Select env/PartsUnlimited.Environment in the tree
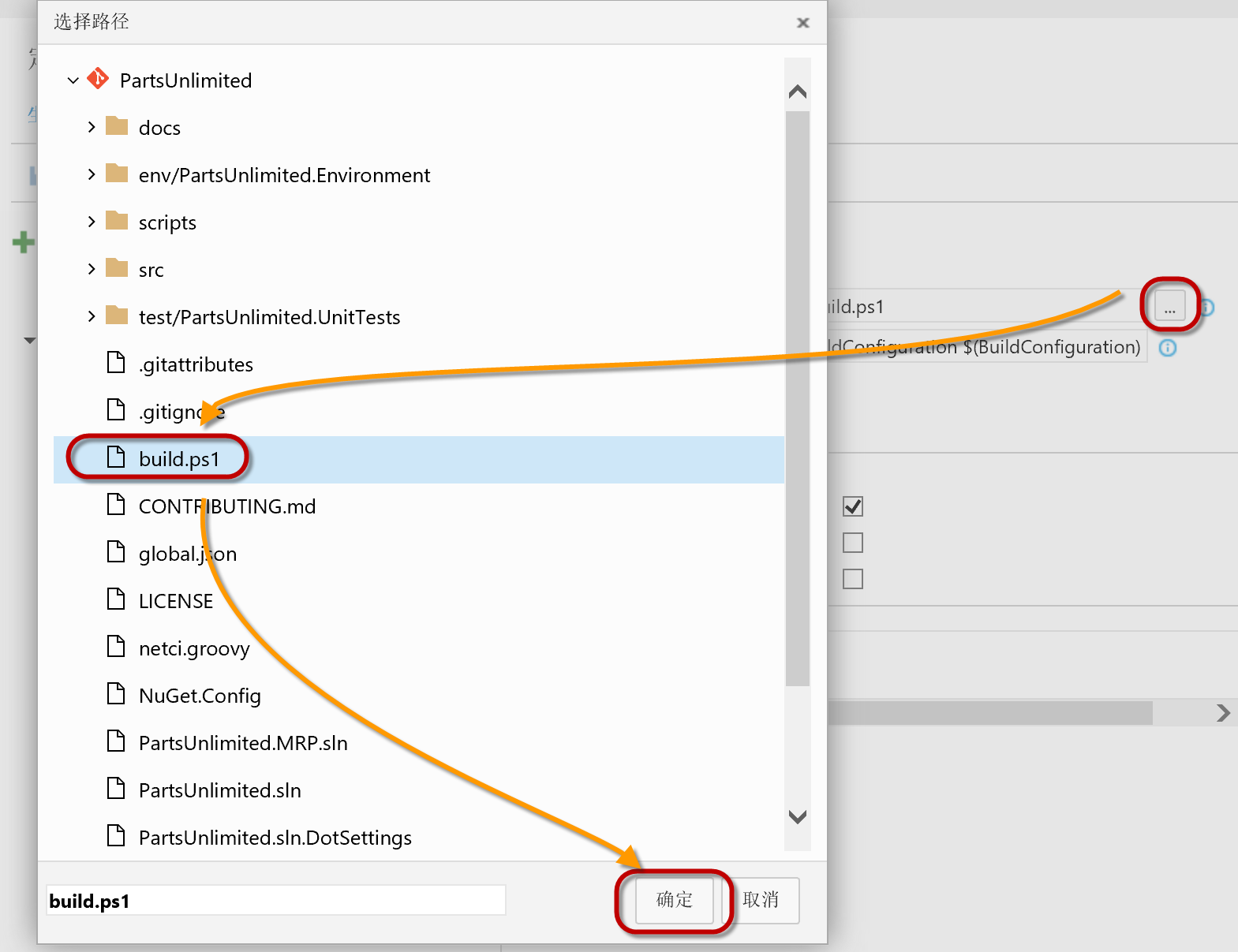1238x952 pixels. click(x=284, y=175)
